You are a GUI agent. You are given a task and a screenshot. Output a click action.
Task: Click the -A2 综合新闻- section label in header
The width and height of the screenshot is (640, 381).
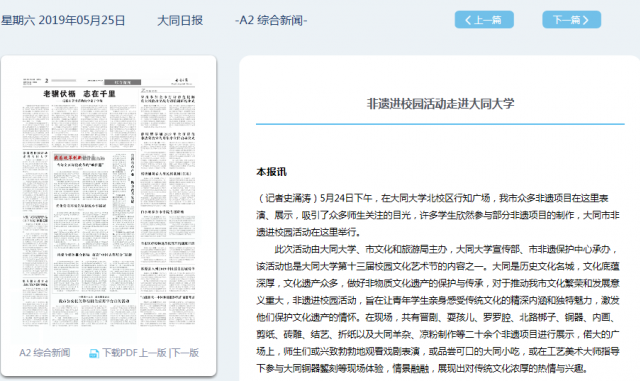[x=271, y=20]
